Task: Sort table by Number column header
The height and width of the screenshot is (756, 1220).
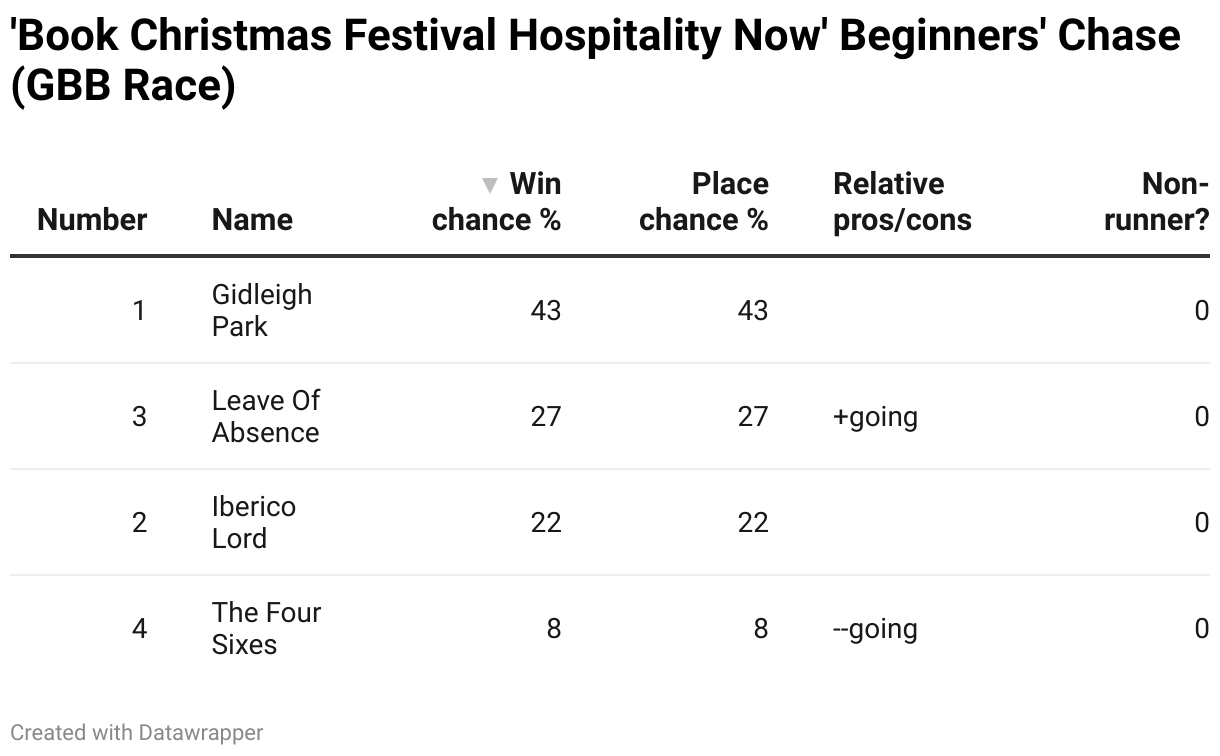Action: coord(92,220)
